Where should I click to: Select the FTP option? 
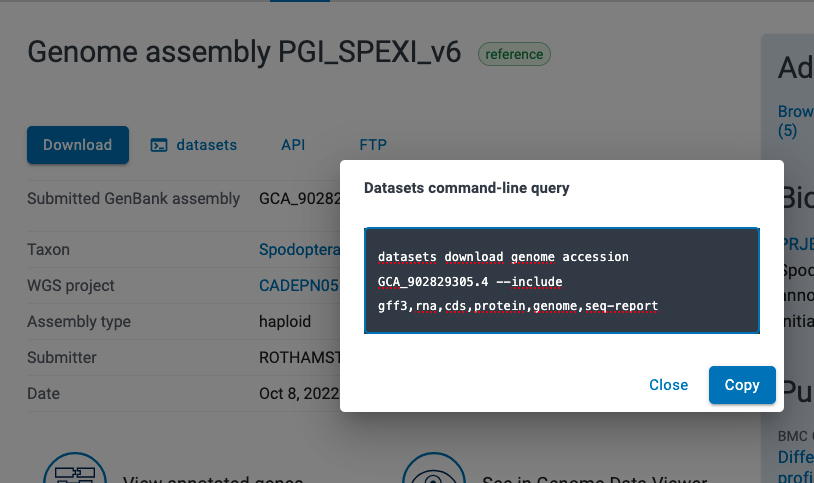373,145
